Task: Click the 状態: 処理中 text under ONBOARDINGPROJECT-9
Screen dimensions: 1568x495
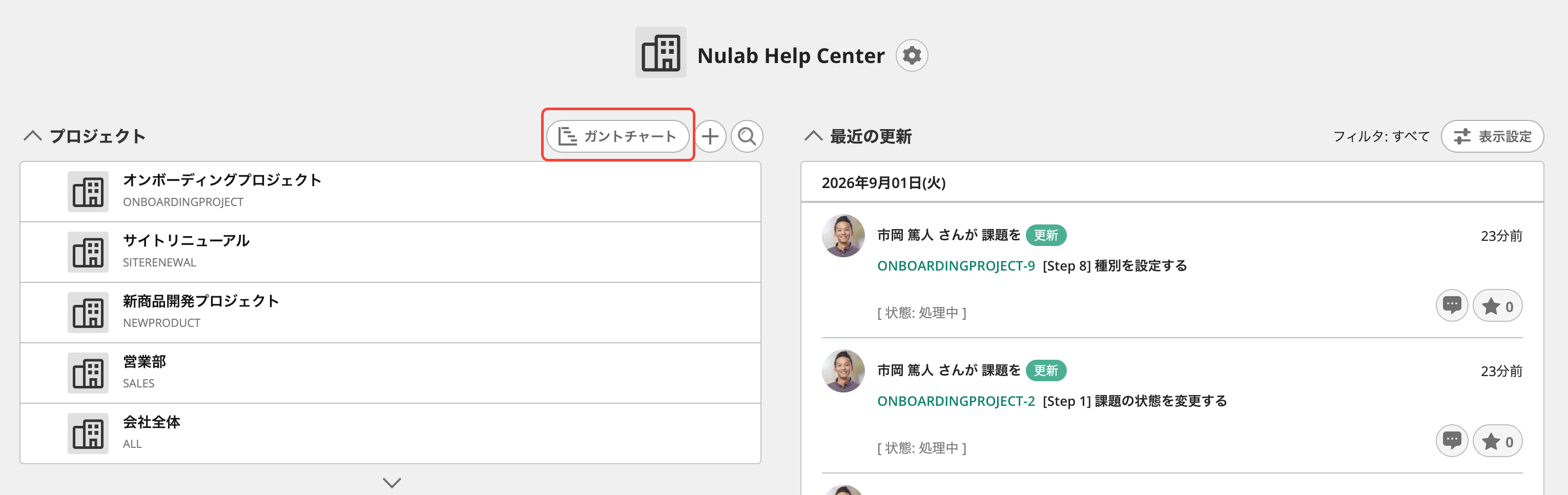Action: 921,313
